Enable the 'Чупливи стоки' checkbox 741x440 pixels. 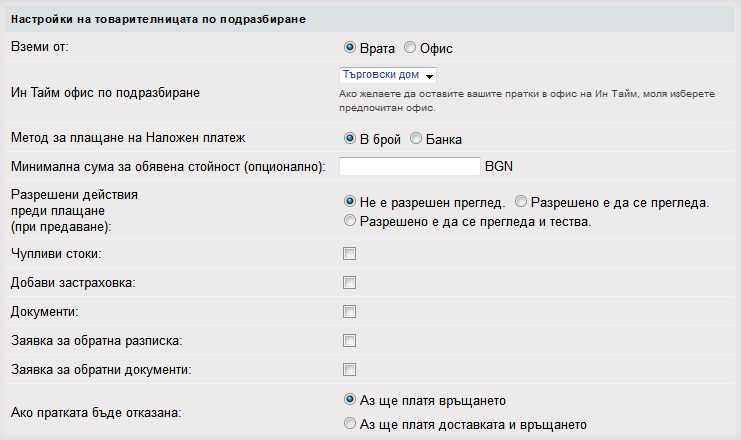350,255
